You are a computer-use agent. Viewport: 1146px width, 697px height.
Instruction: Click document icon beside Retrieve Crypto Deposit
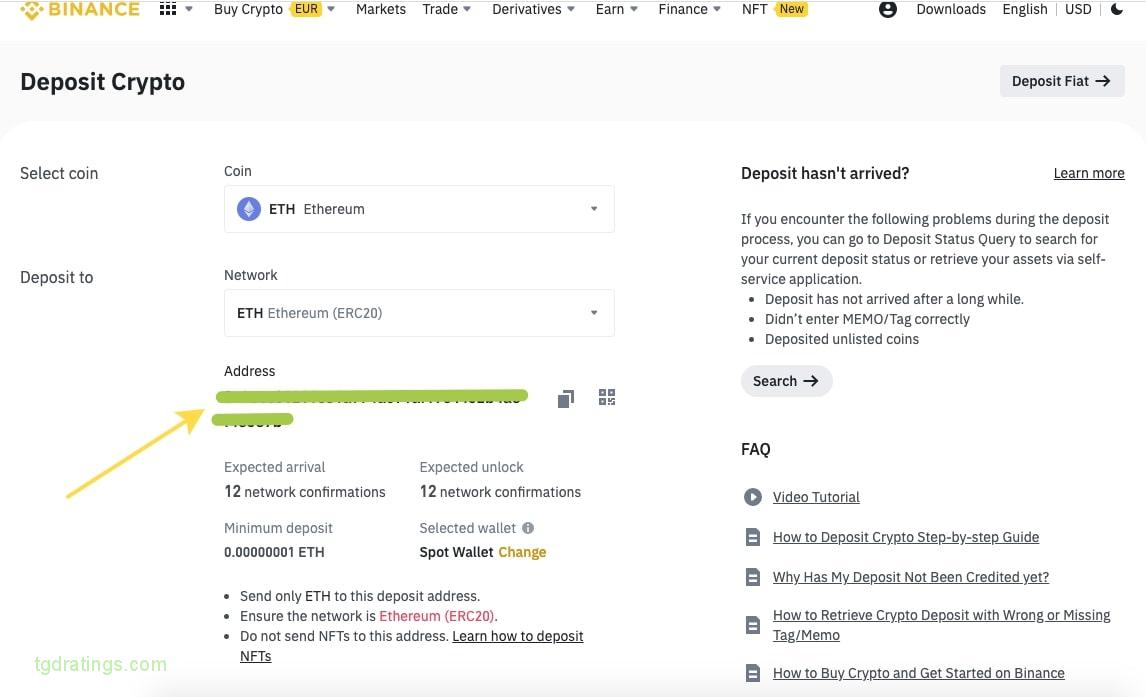pyautogui.click(x=753, y=625)
